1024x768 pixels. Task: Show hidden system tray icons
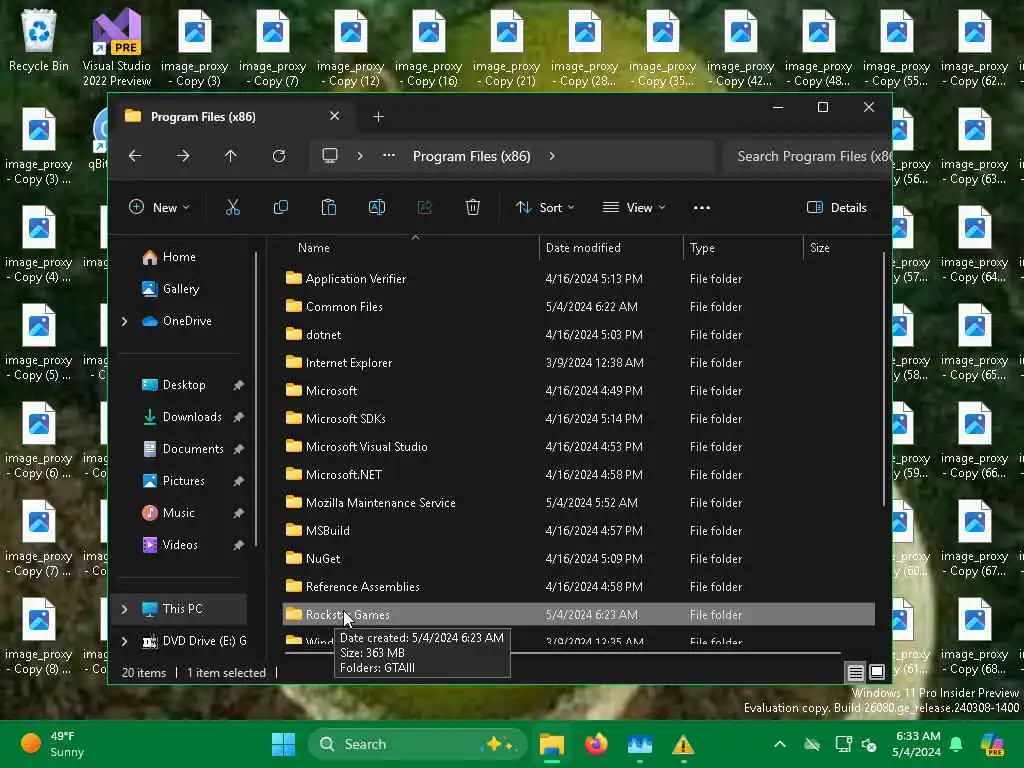tap(780, 744)
